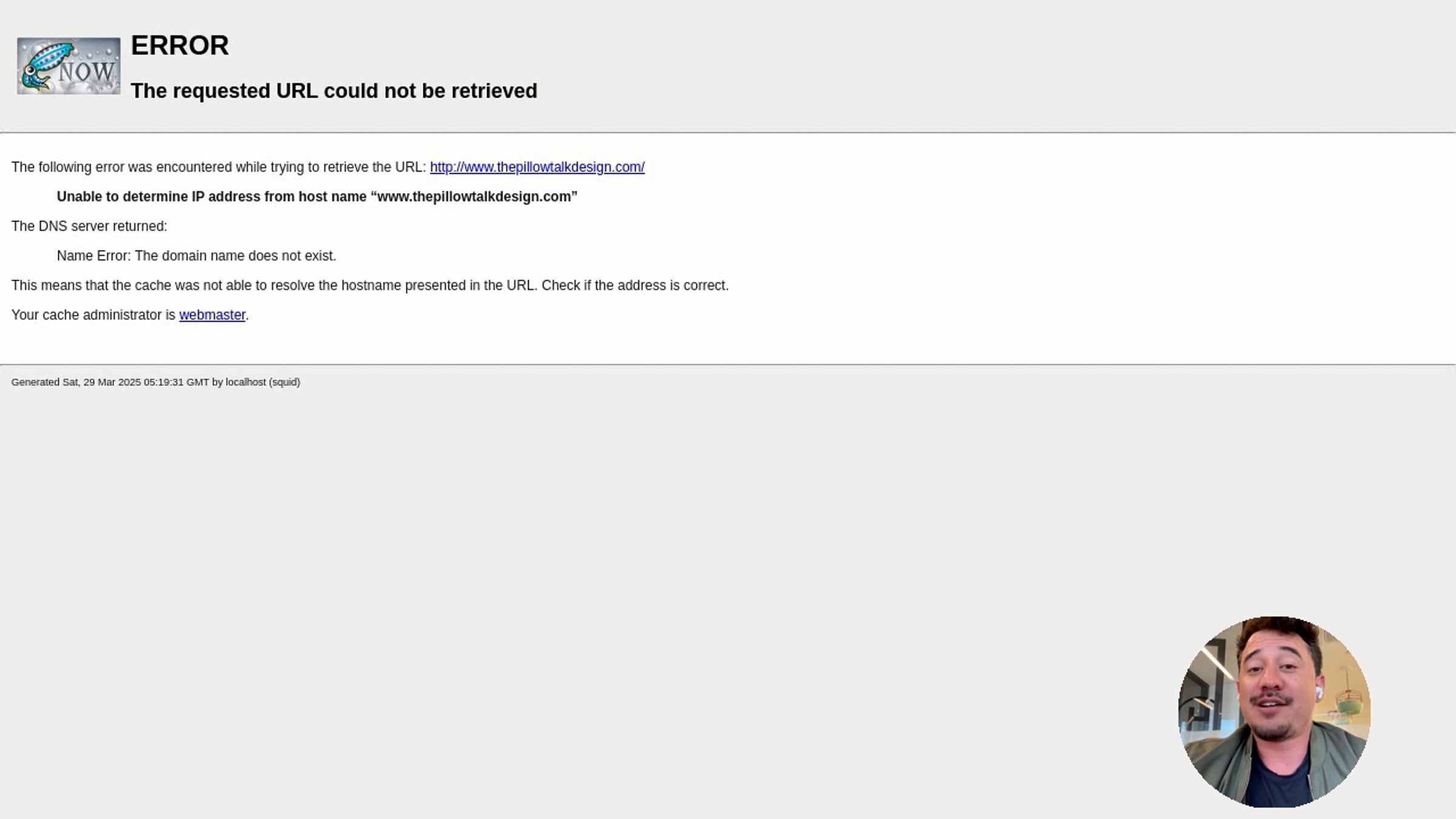Open the thepillowtalkdesign.com URL link
The width and height of the screenshot is (1456, 819).
click(537, 167)
